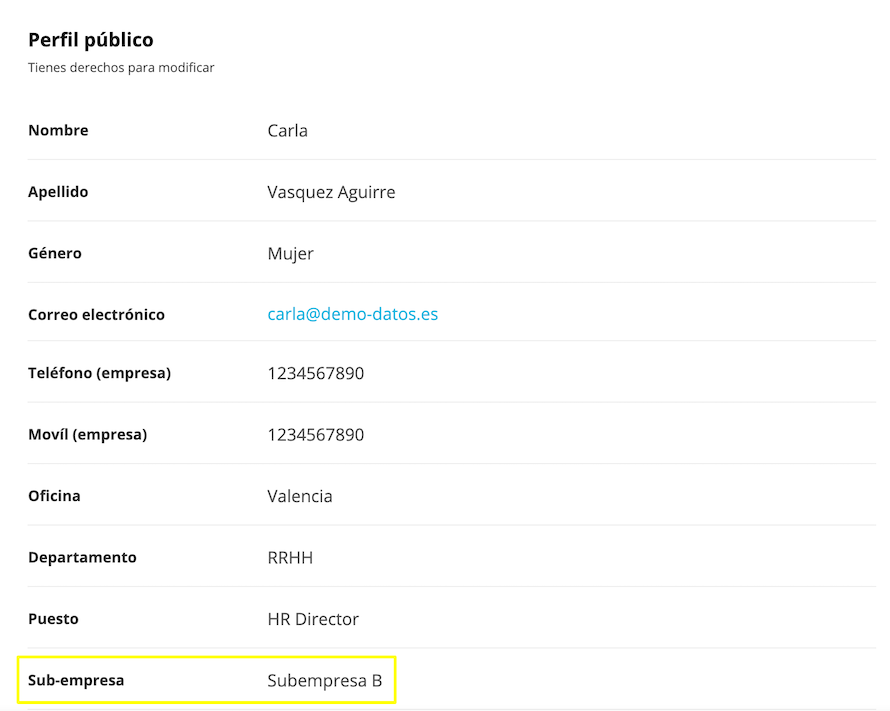Select the gender value 'Mujer'
This screenshot has height=711, width=890.
point(291,254)
